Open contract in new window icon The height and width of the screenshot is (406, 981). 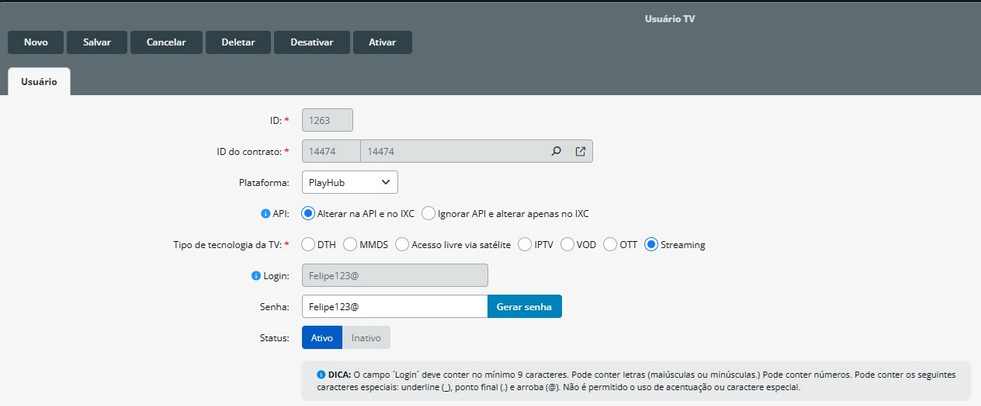coord(581,152)
